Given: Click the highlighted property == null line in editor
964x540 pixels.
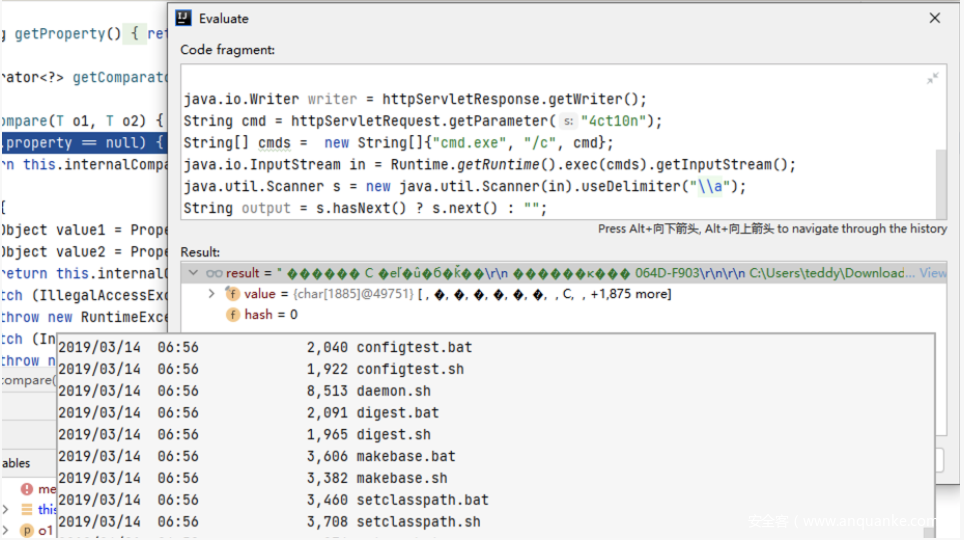Looking at the screenshot, I should tap(84, 143).
